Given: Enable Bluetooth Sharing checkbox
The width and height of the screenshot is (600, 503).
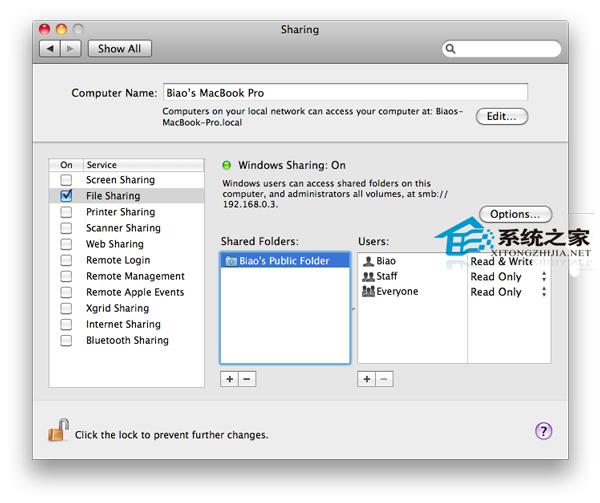Looking at the screenshot, I should click(66, 340).
